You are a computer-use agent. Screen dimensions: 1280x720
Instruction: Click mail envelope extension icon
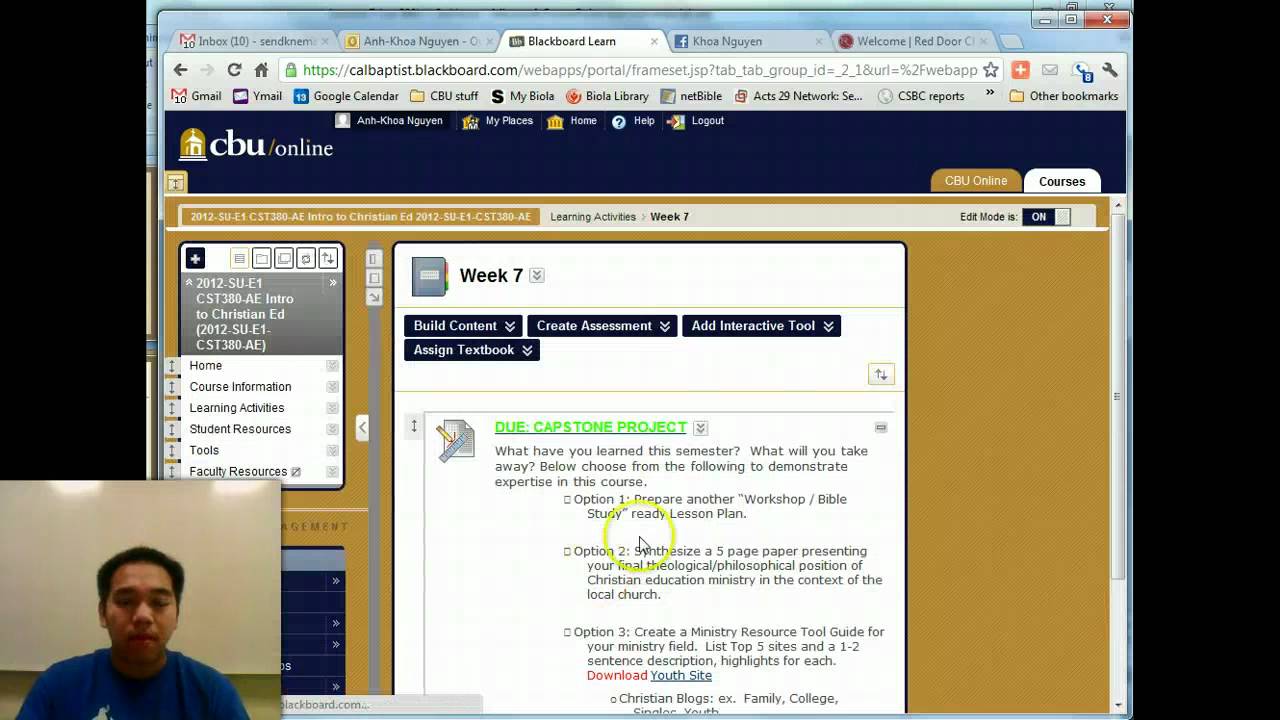(1049, 69)
